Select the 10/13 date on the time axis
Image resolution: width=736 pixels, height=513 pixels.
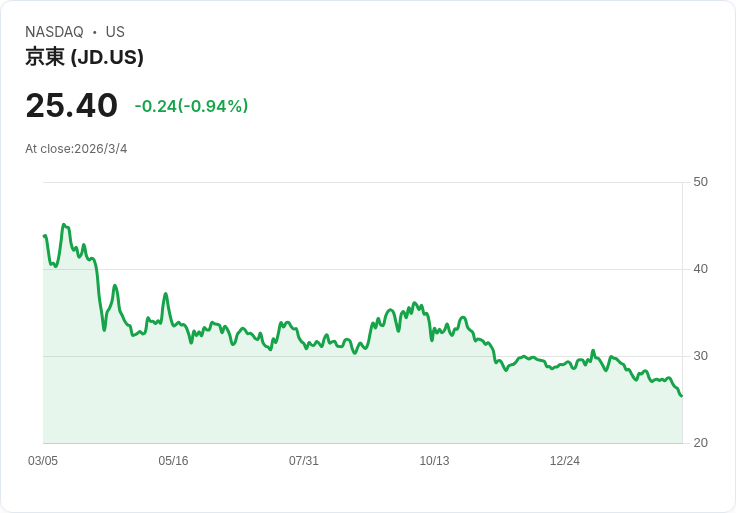click(x=434, y=461)
